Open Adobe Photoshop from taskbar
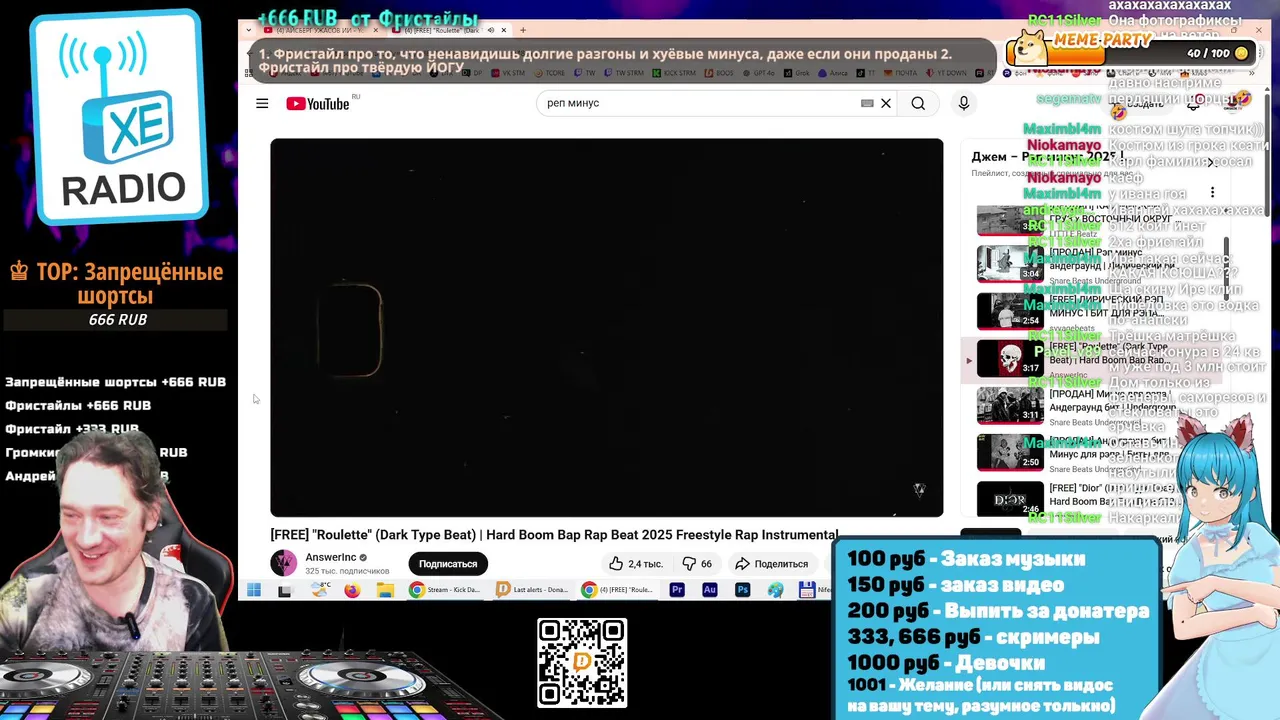Viewport: 1280px width, 720px height. (742, 590)
